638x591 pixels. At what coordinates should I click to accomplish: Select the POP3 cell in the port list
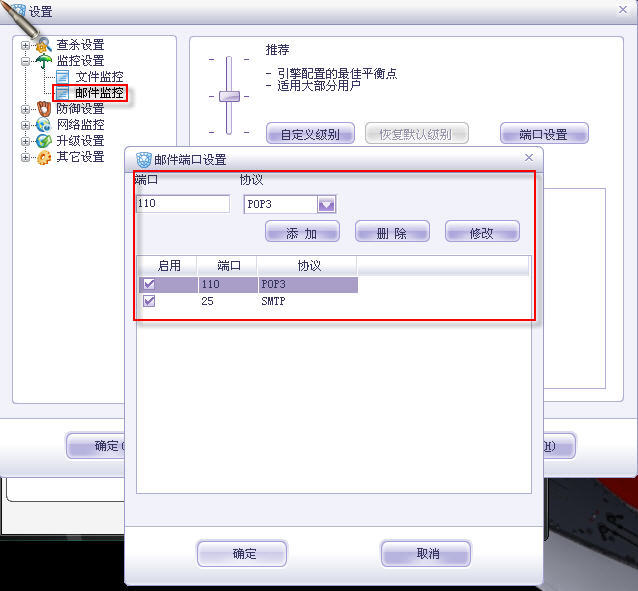coord(308,284)
